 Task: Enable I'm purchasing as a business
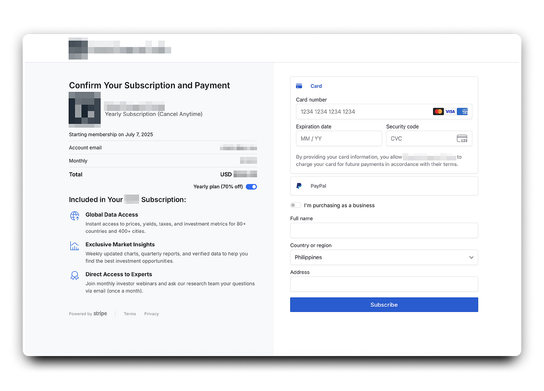[296, 205]
